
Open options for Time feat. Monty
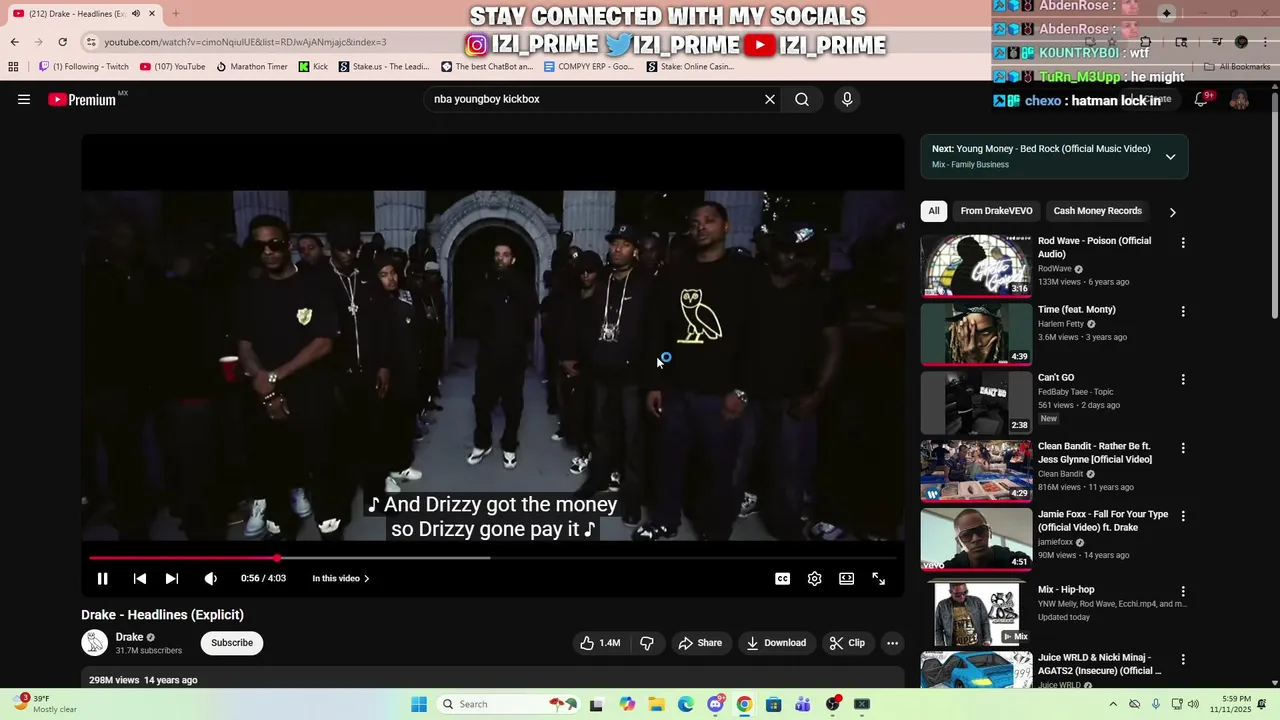pyautogui.click(x=1183, y=312)
